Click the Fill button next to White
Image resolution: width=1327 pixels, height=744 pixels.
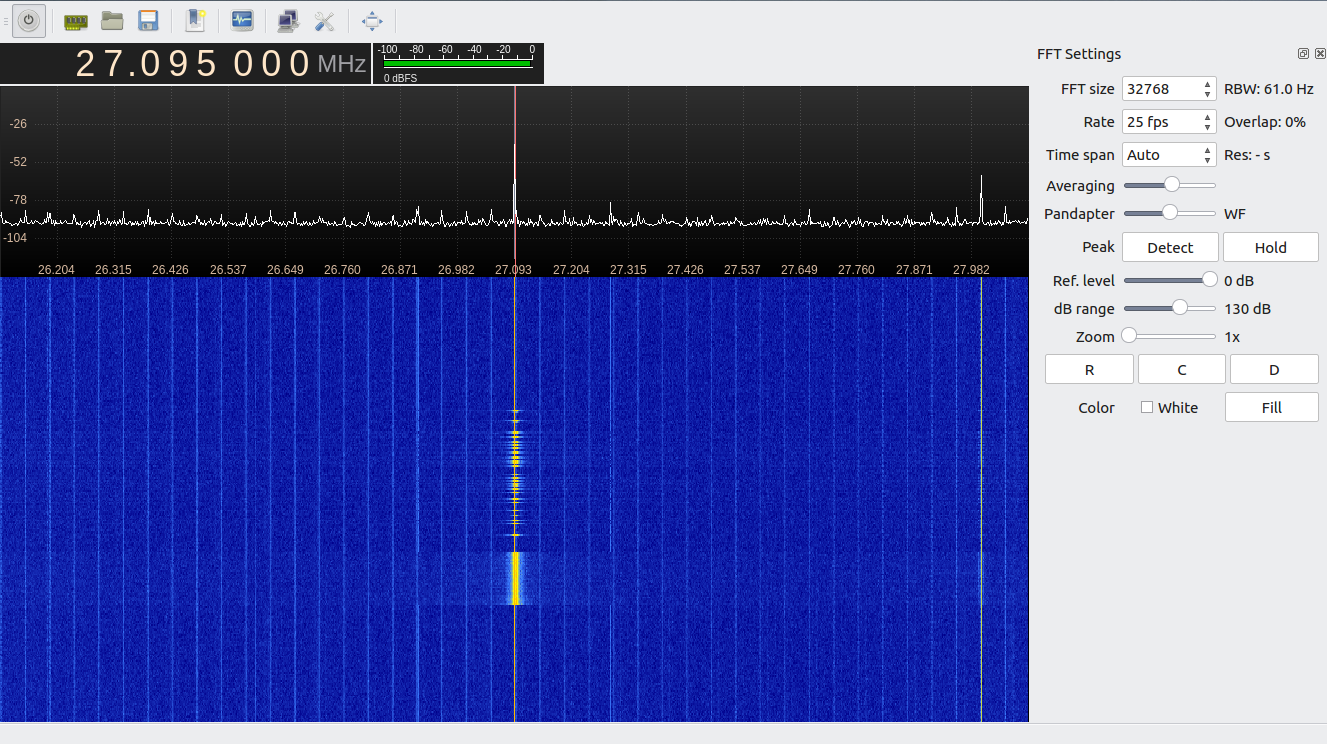[1271, 408]
